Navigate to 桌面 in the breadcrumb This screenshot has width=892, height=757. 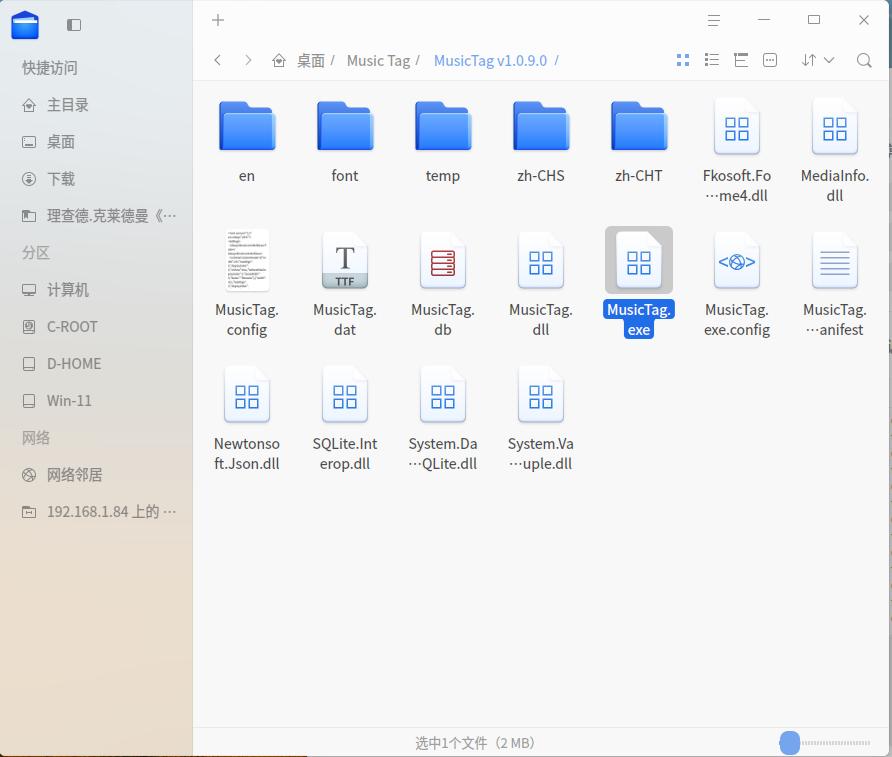[x=311, y=60]
